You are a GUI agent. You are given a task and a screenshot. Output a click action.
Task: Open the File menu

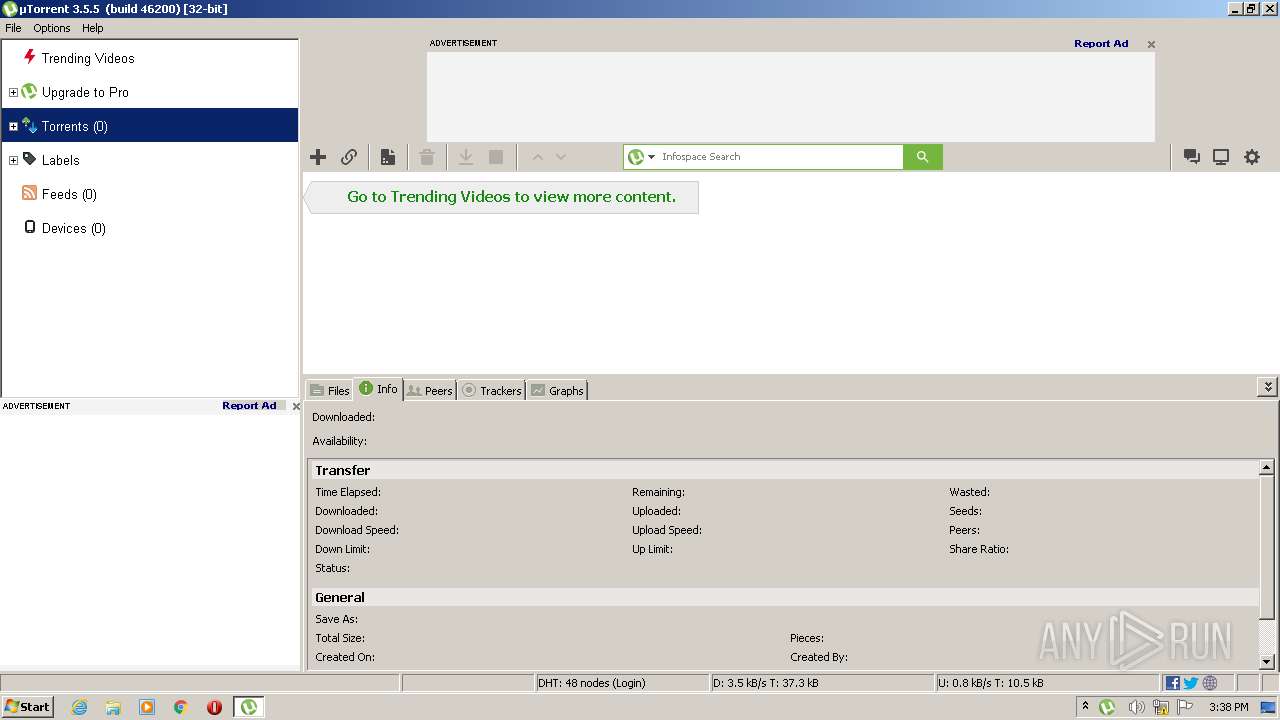point(13,28)
